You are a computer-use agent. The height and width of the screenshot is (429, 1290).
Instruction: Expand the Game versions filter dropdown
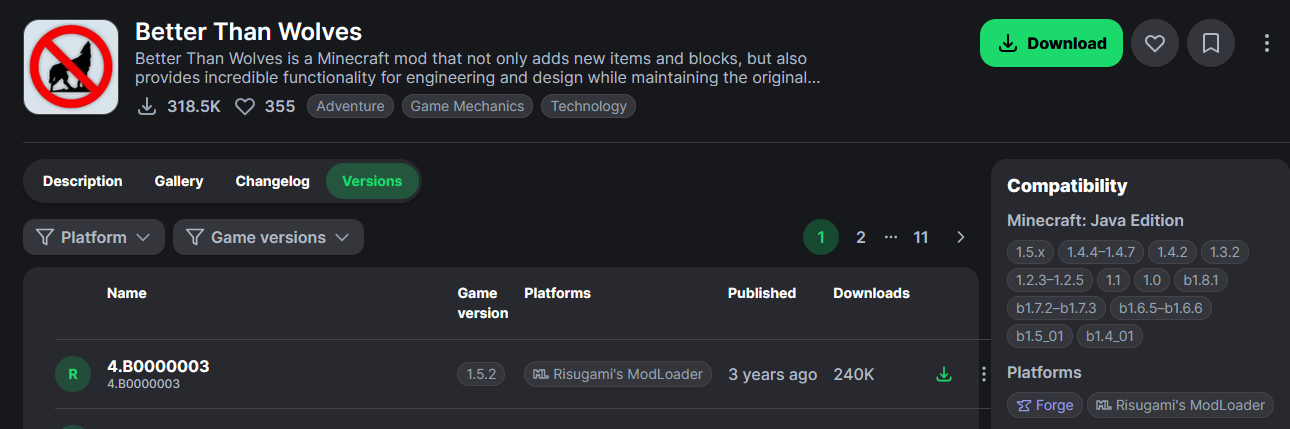pos(268,237)
